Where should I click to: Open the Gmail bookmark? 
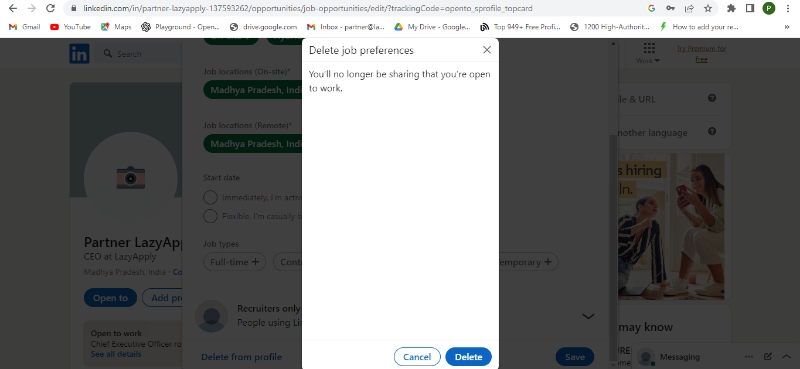[24, 27]
